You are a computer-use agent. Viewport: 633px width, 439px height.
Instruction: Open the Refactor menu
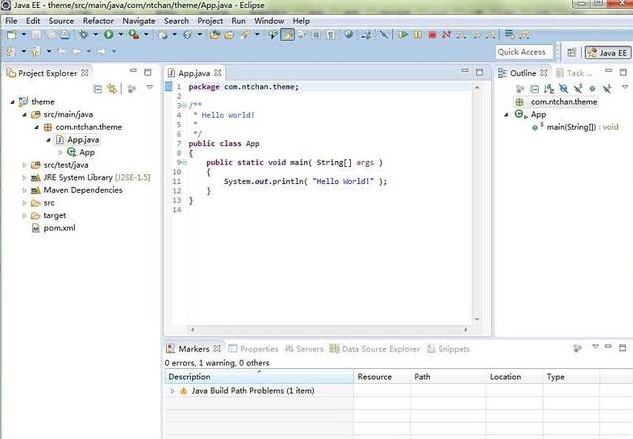98,20
